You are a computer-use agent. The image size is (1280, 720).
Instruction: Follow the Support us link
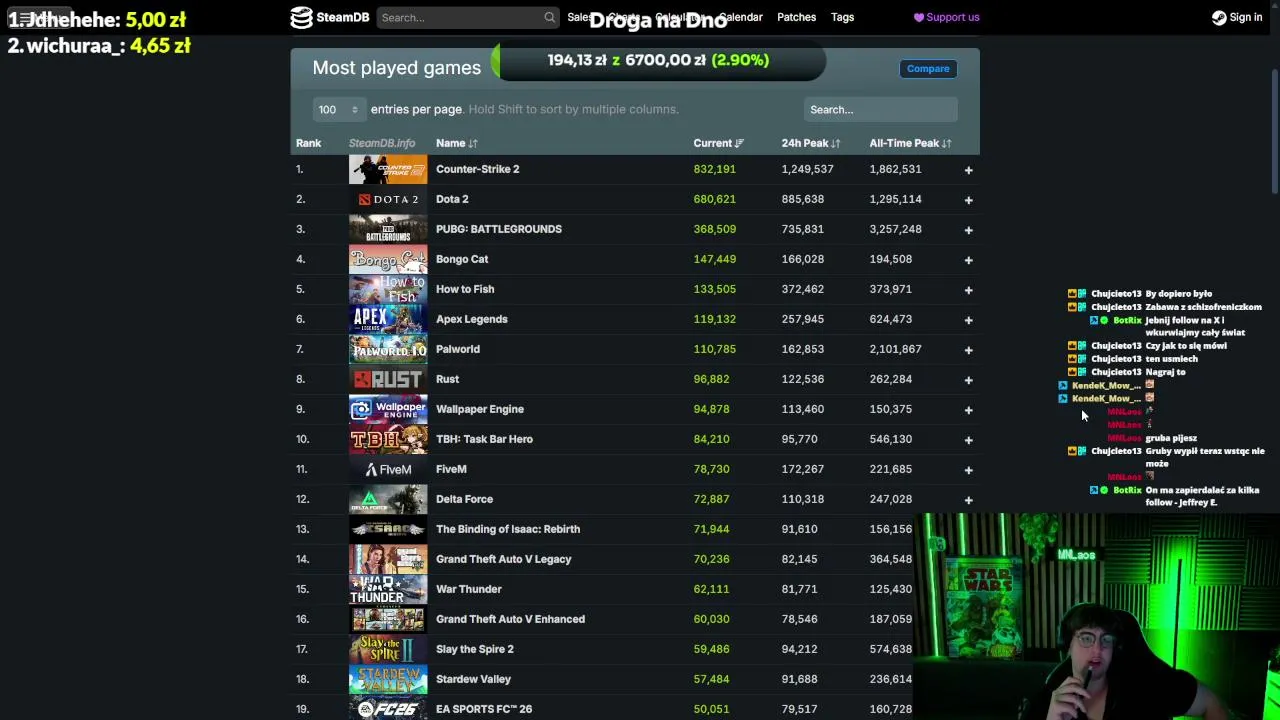(946, 17)
